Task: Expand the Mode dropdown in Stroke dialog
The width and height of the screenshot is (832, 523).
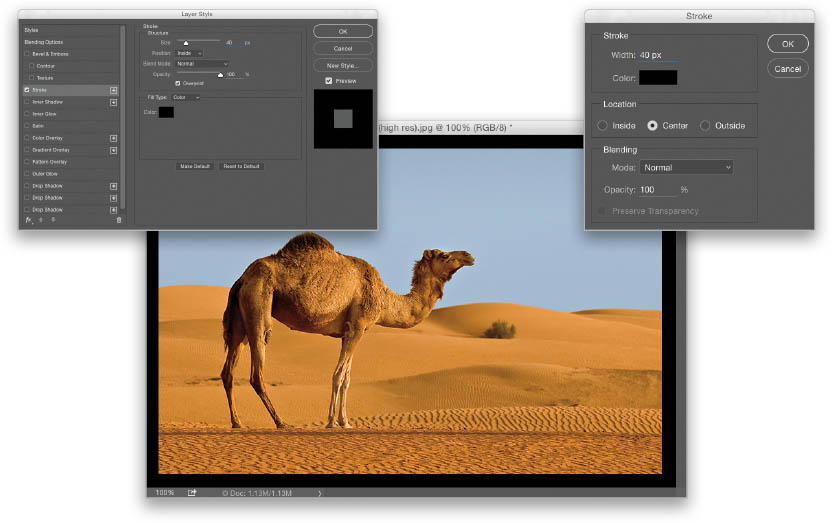Action: (x=686, y=167)
